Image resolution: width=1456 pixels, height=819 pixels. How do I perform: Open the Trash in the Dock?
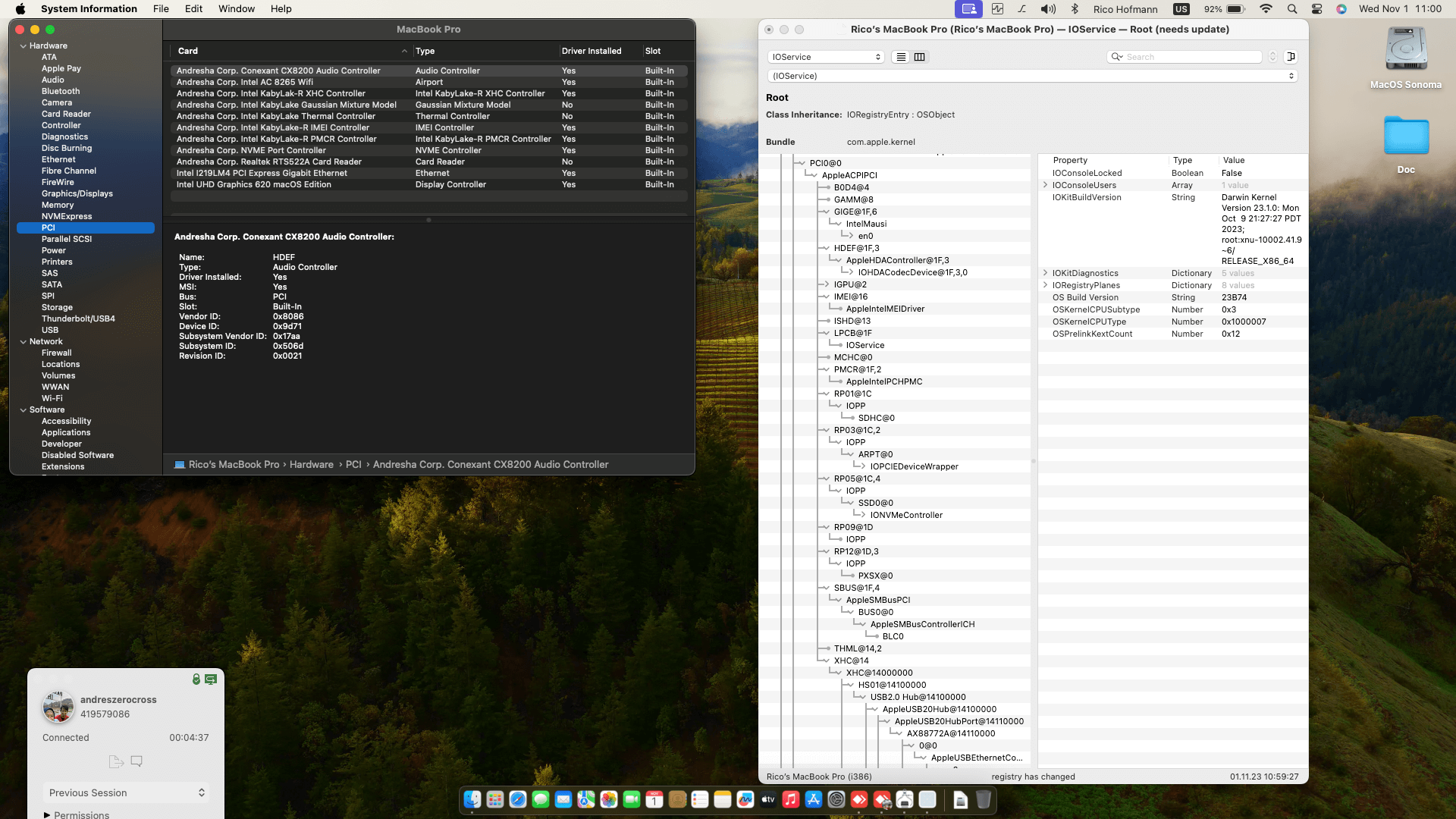pyautogui.click(x=984, y=799)
